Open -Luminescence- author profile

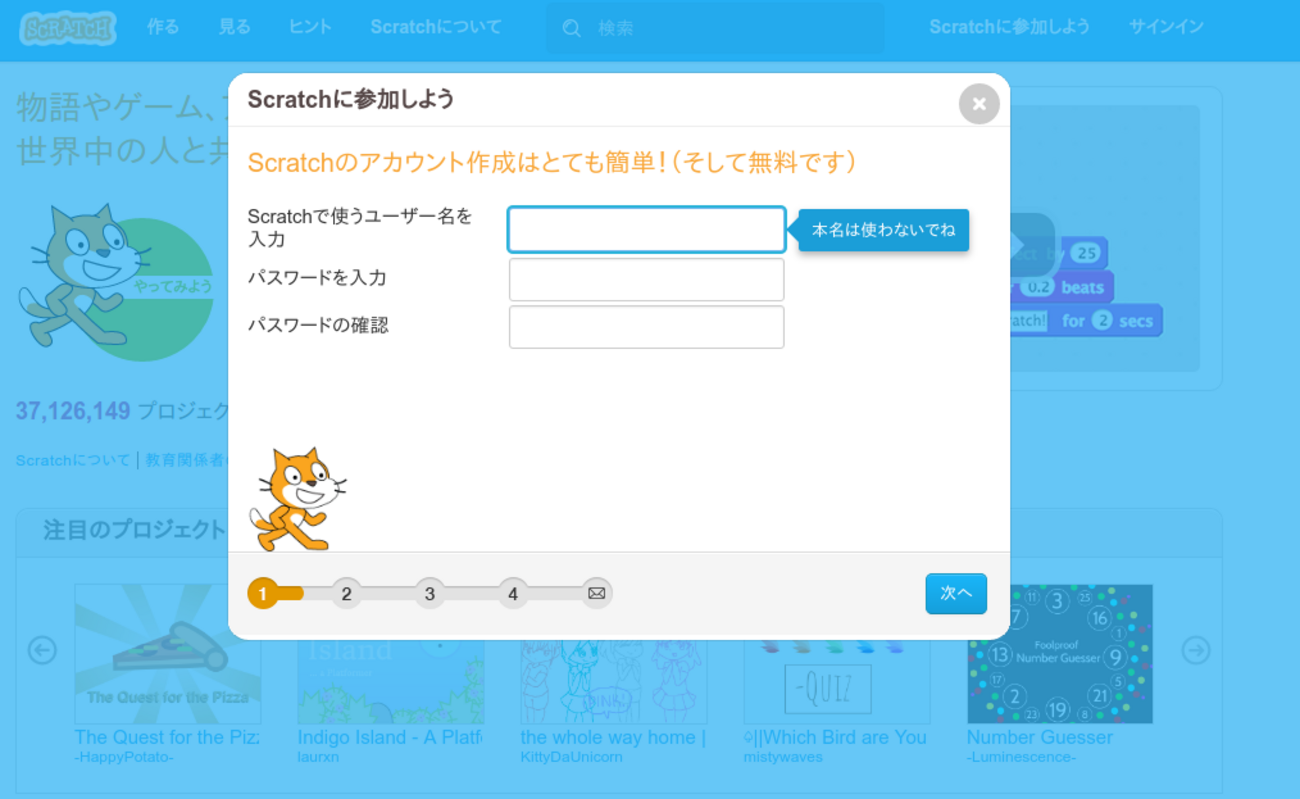point(1021,757)
